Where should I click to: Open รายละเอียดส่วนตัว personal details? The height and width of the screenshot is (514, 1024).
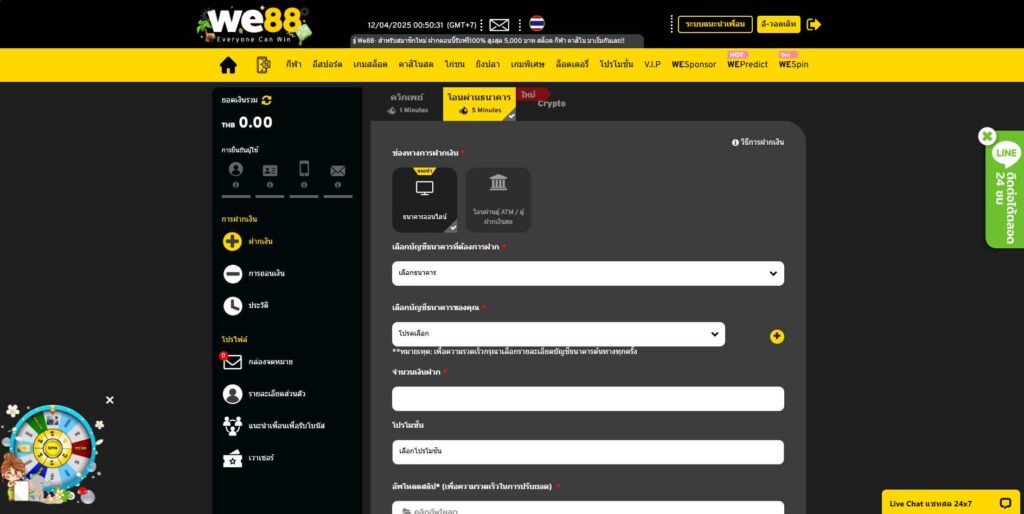click(x=264, y=394)
